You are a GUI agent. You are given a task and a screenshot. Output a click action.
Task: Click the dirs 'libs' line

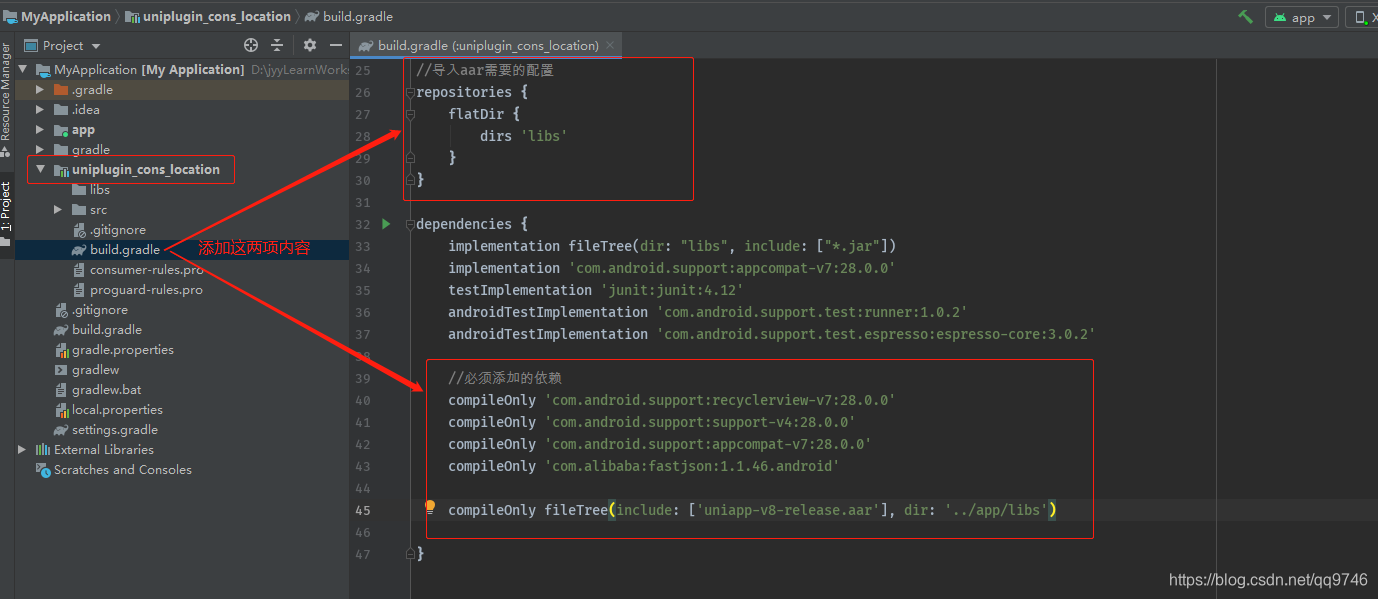tap(524, 136)
